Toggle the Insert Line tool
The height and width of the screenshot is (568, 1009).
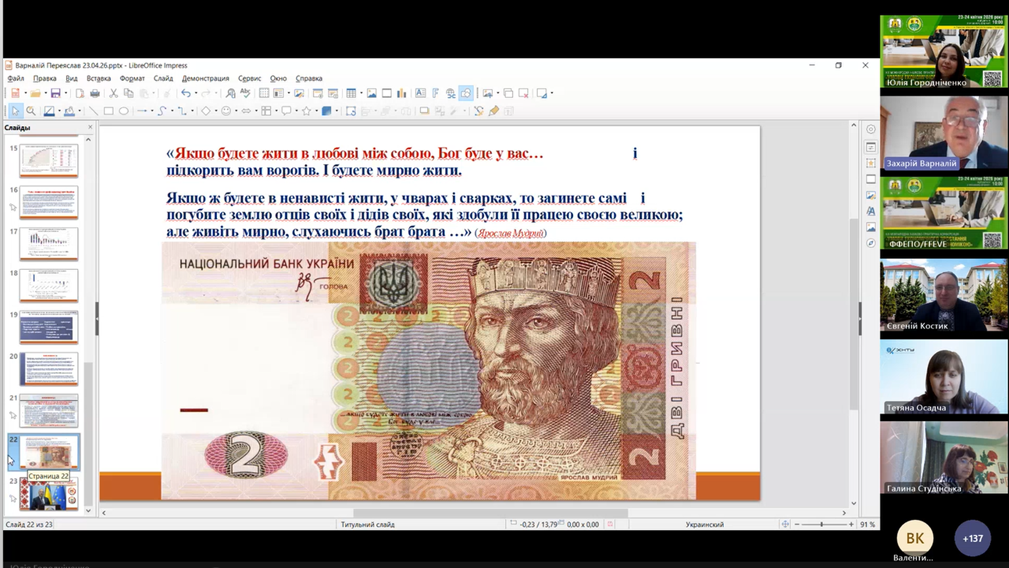[93, 111]
